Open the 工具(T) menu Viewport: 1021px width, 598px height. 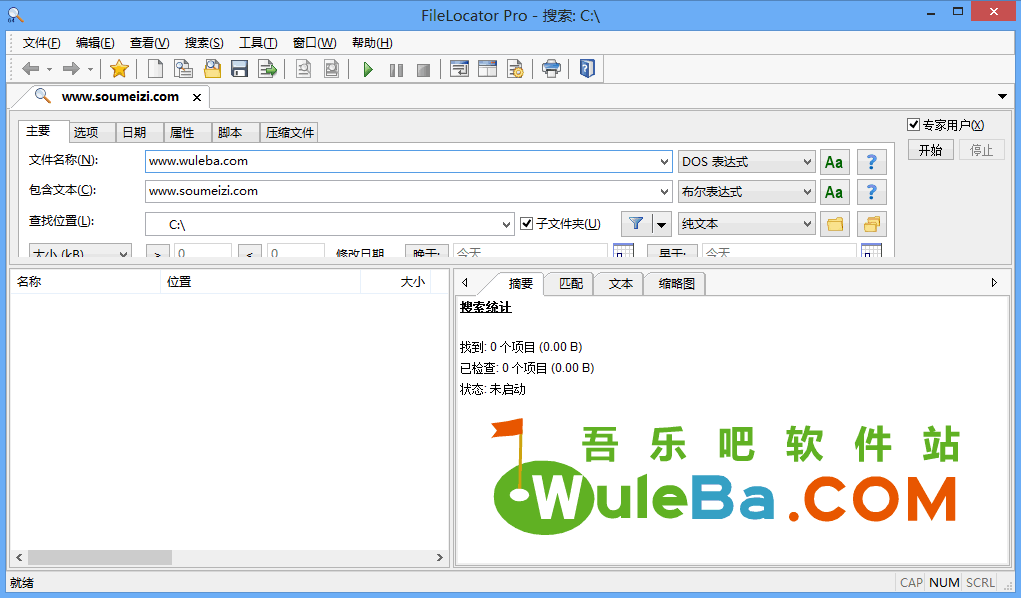click(258, 43)
